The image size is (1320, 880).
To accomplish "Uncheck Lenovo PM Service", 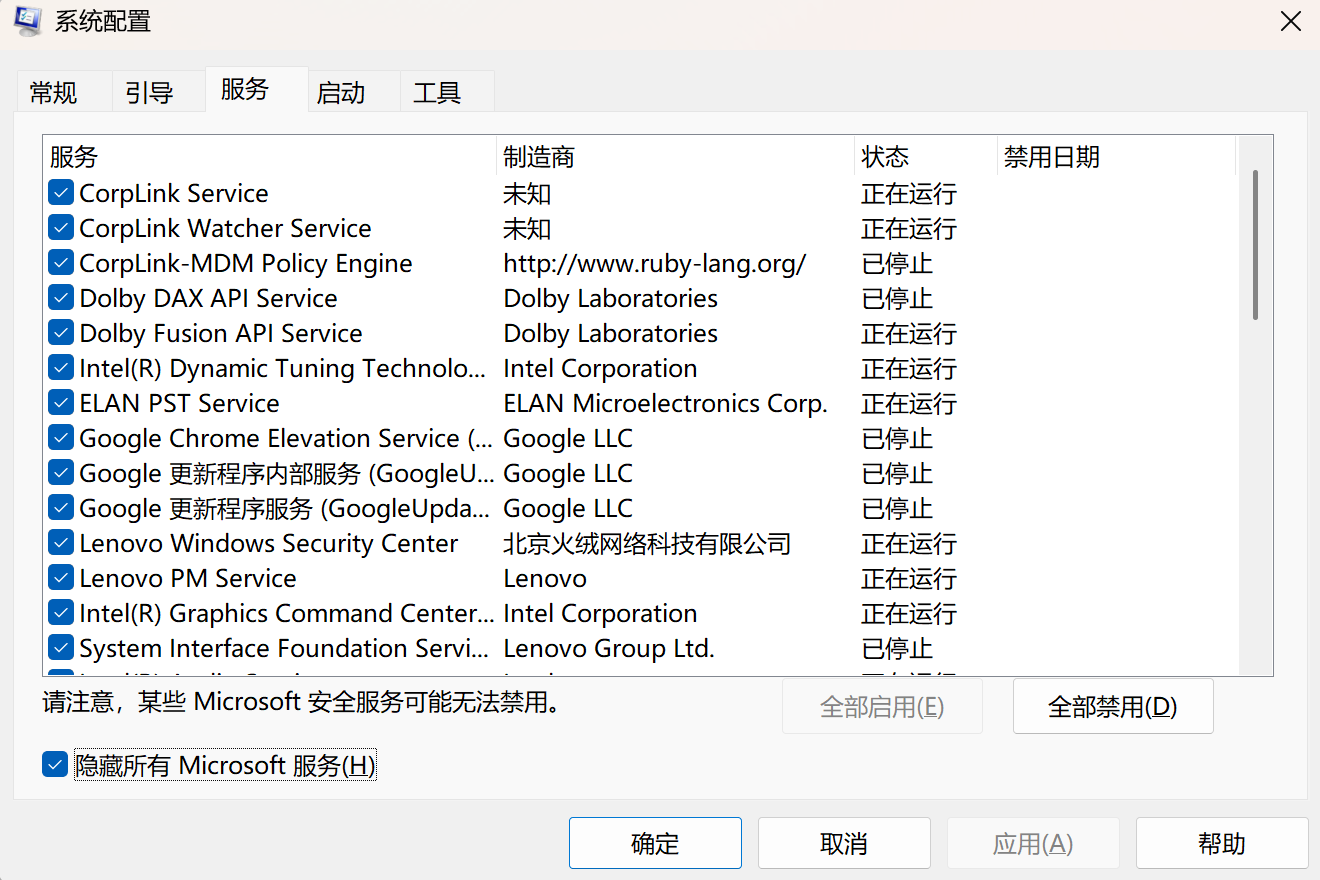I will coord(61,578).
